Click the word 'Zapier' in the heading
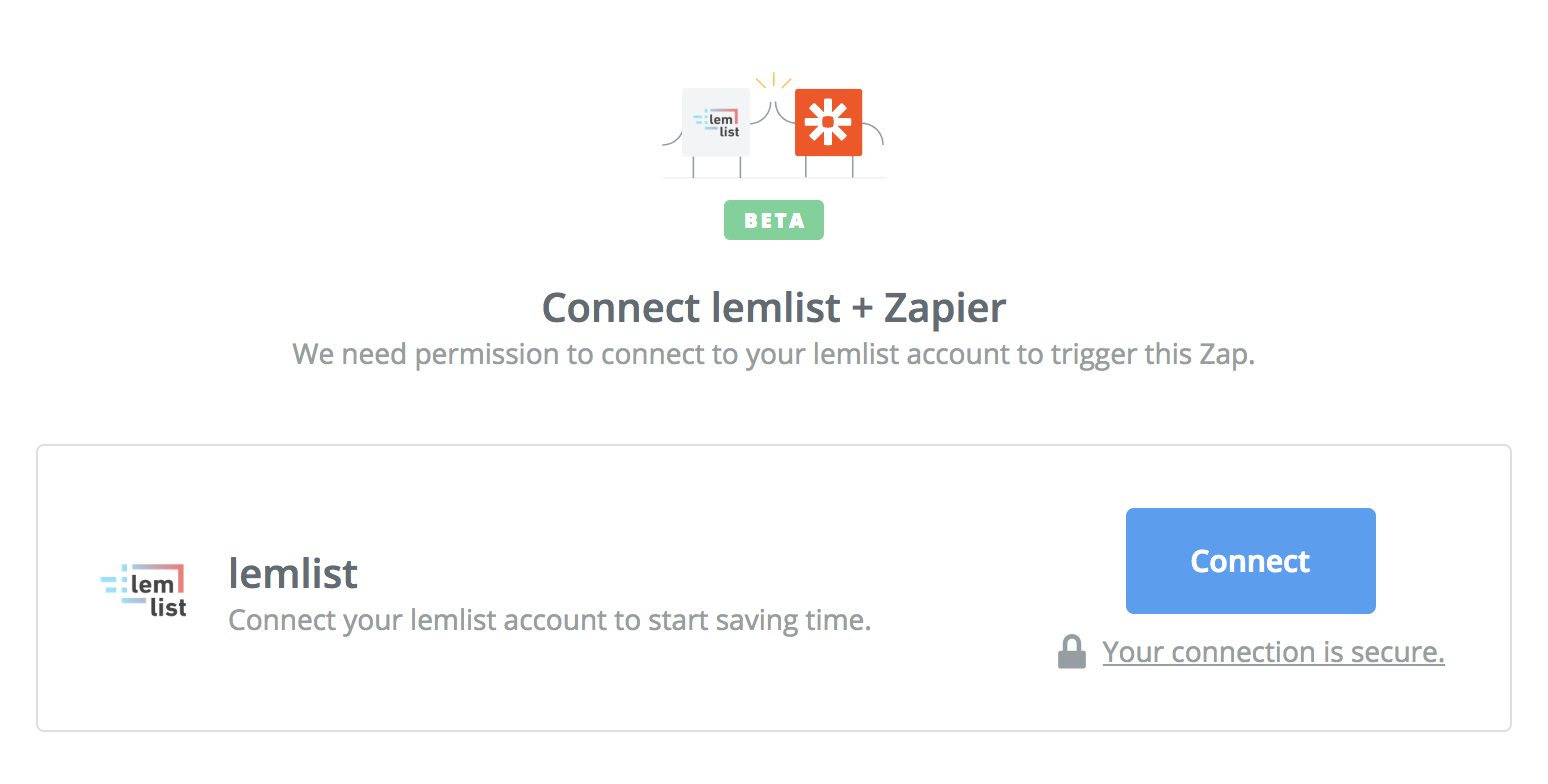Viewport: 1548px width, 784px height. point(945,308)
